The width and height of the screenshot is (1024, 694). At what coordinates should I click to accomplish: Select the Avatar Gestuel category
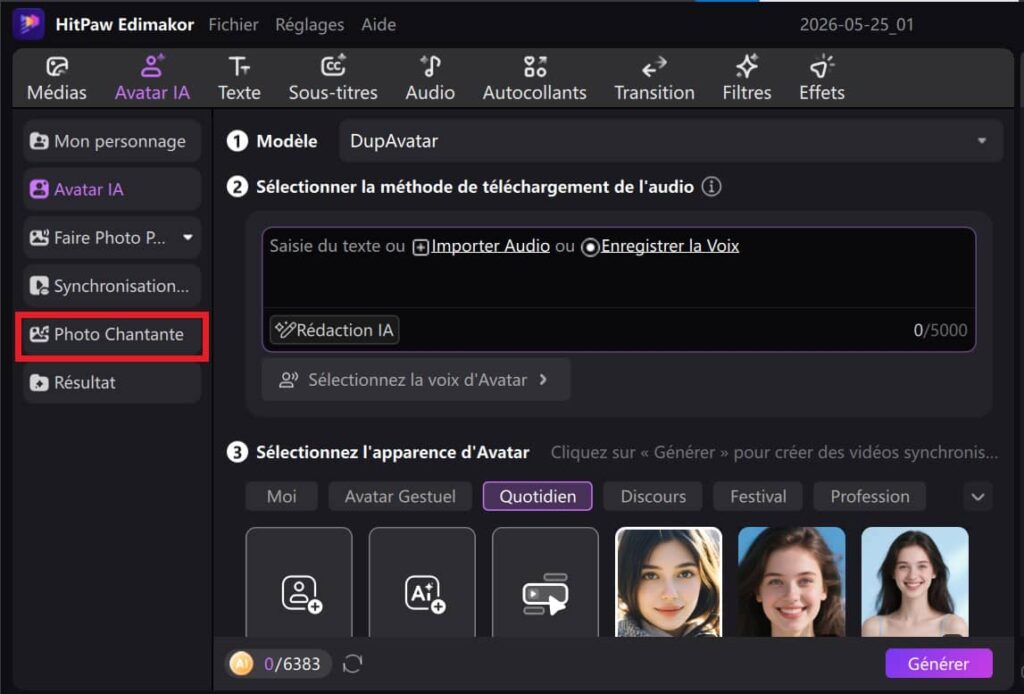pos(400,496)
